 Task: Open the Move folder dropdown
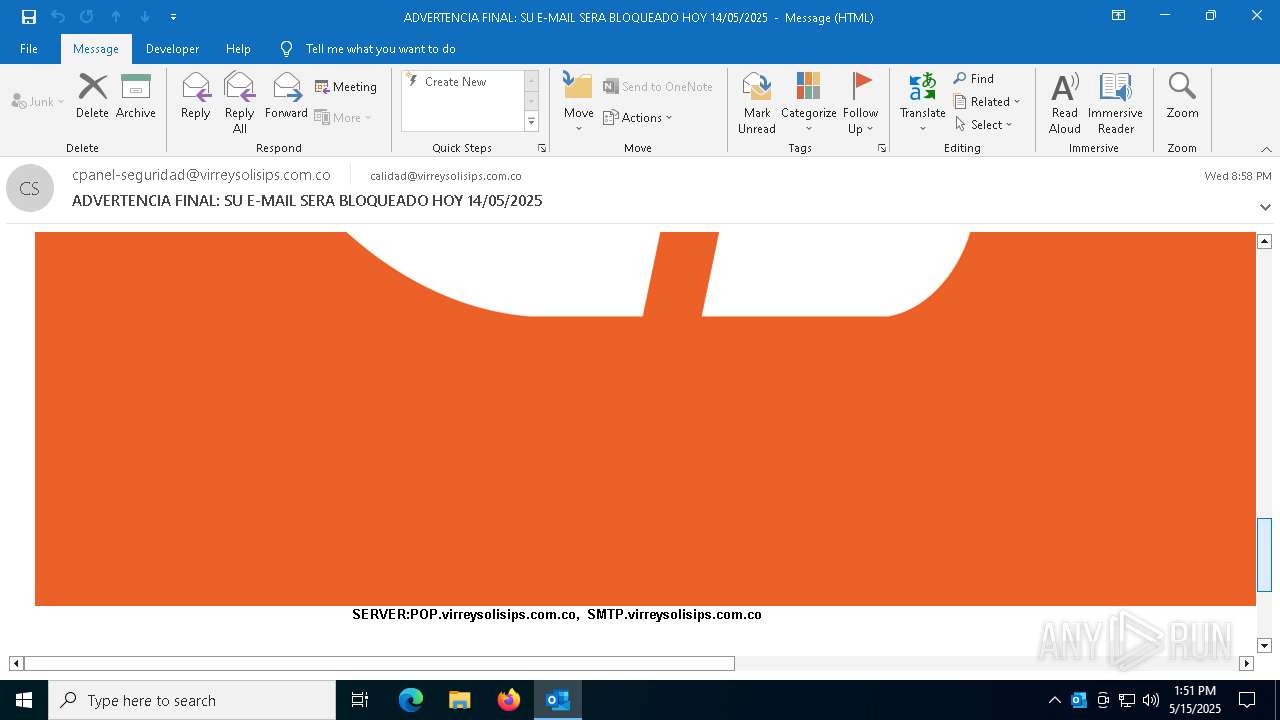[x=578, y=103]
